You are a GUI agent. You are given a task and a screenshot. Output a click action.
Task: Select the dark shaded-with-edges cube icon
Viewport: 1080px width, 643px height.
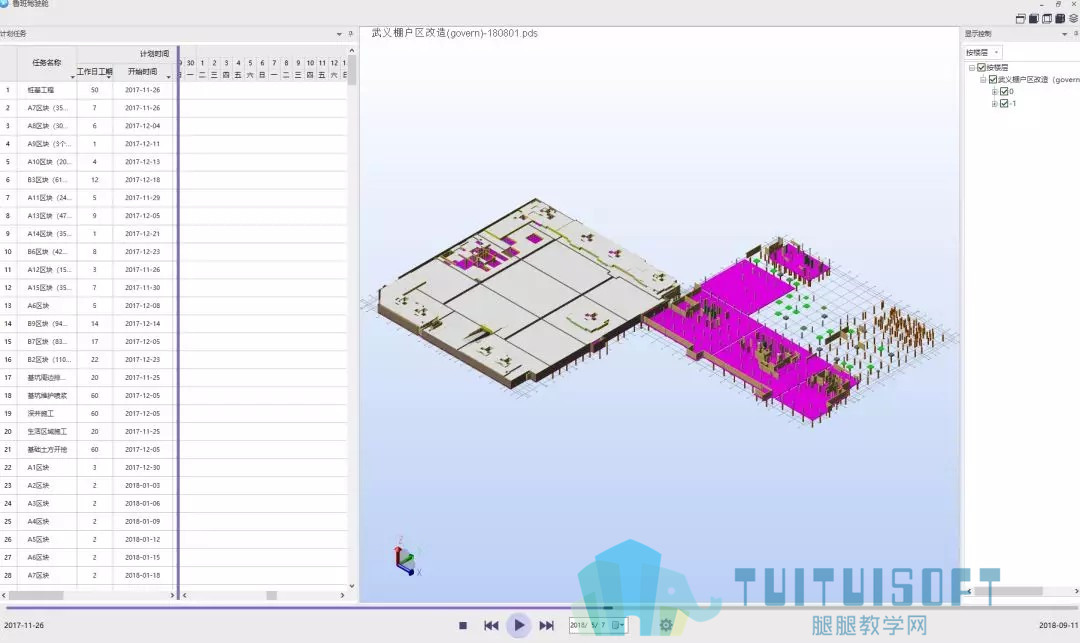point(1060,19)
